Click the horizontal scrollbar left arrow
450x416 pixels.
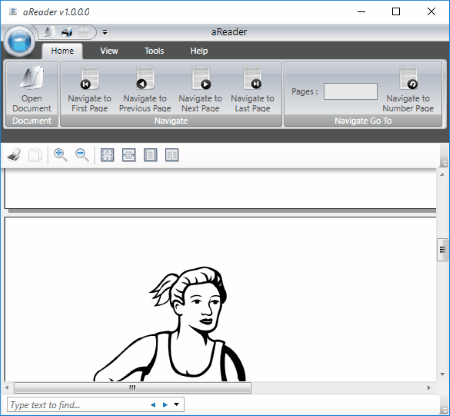pos(7,388)
